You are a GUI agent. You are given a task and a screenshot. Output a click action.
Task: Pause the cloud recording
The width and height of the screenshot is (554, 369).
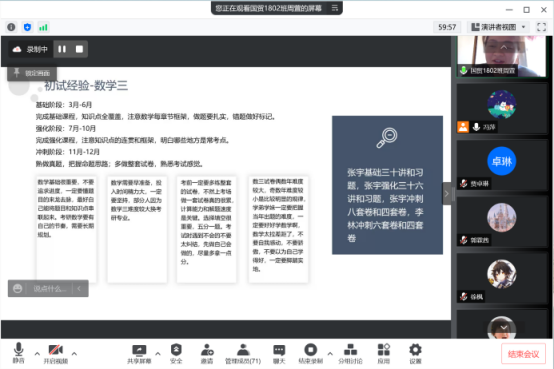pyautogui.click(x=62, y=49)
